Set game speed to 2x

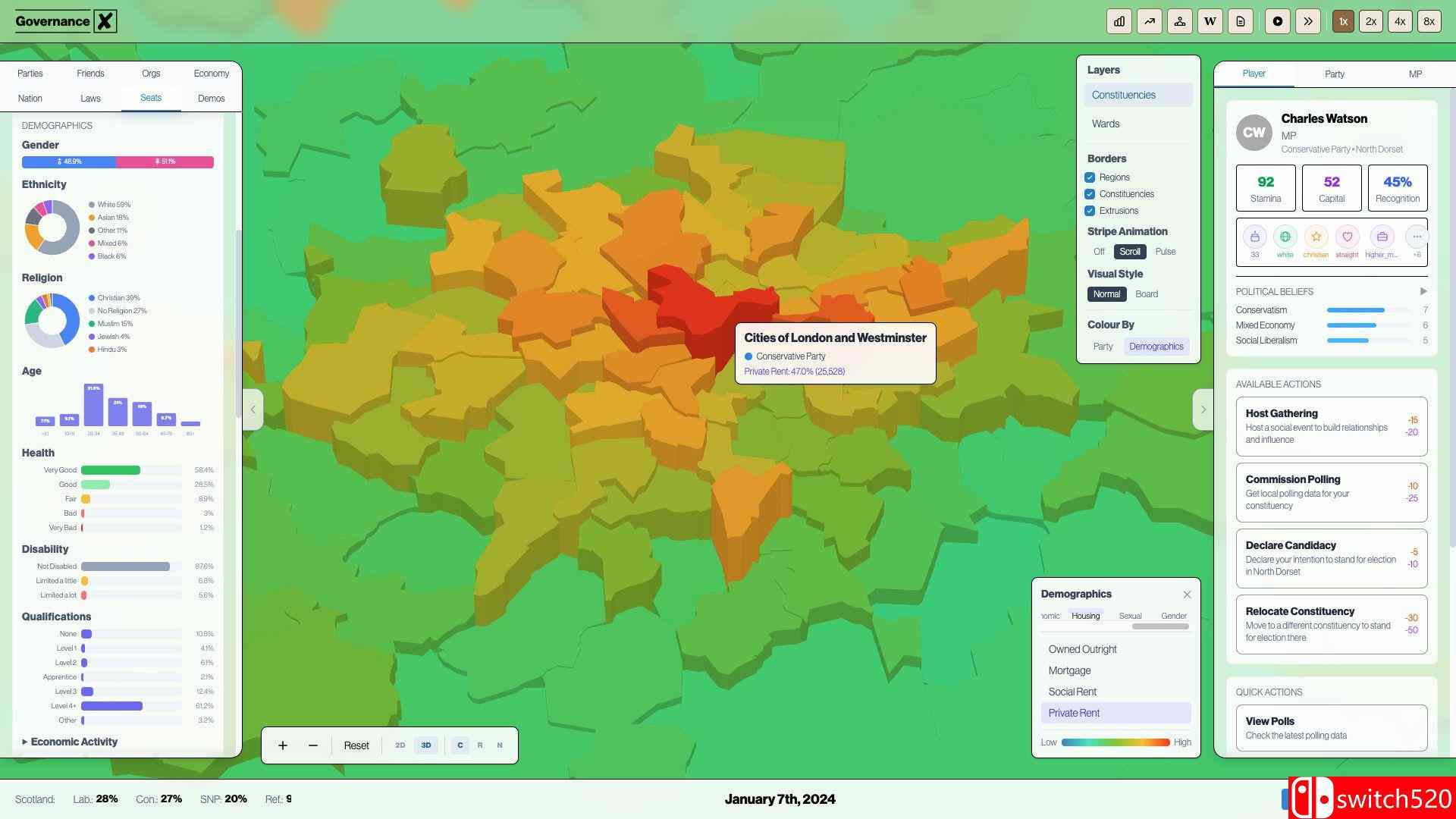[x=1371, y=21]
